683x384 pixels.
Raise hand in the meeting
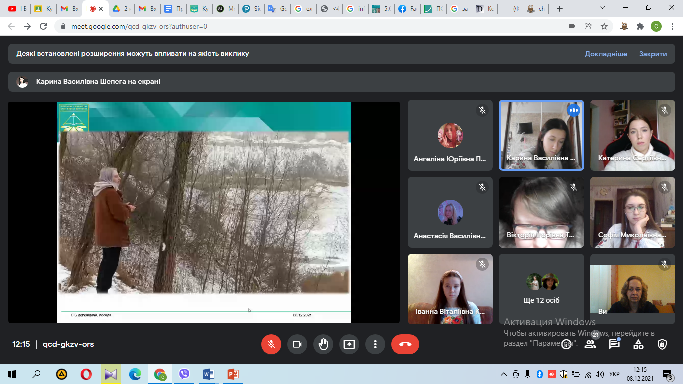(x=323, y=344)
